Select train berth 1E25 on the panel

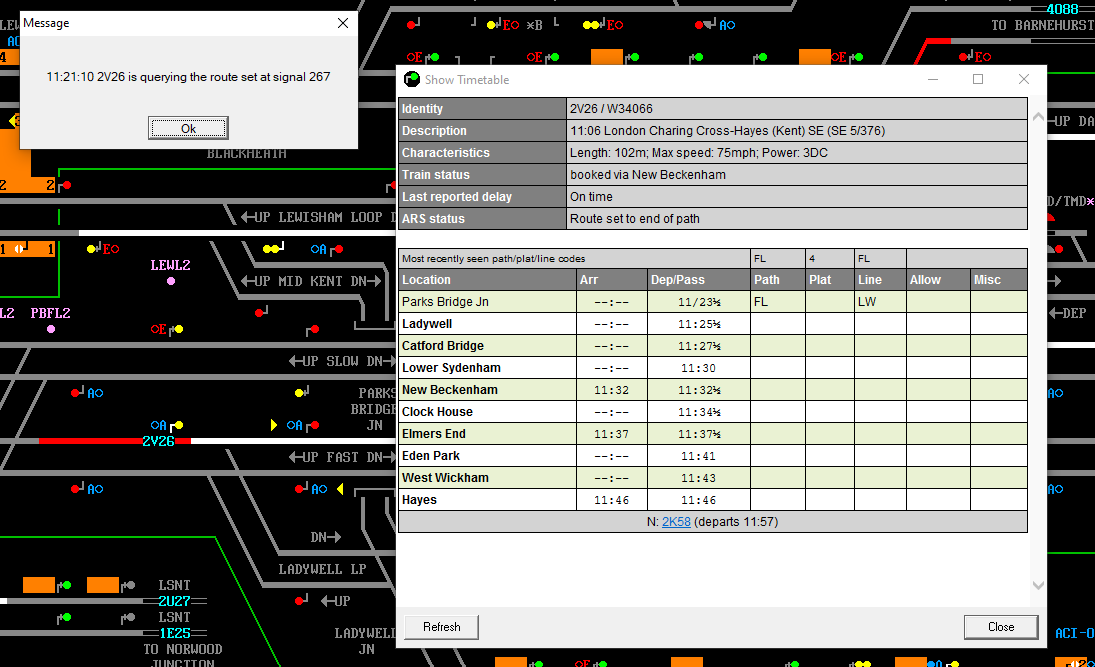174,633
